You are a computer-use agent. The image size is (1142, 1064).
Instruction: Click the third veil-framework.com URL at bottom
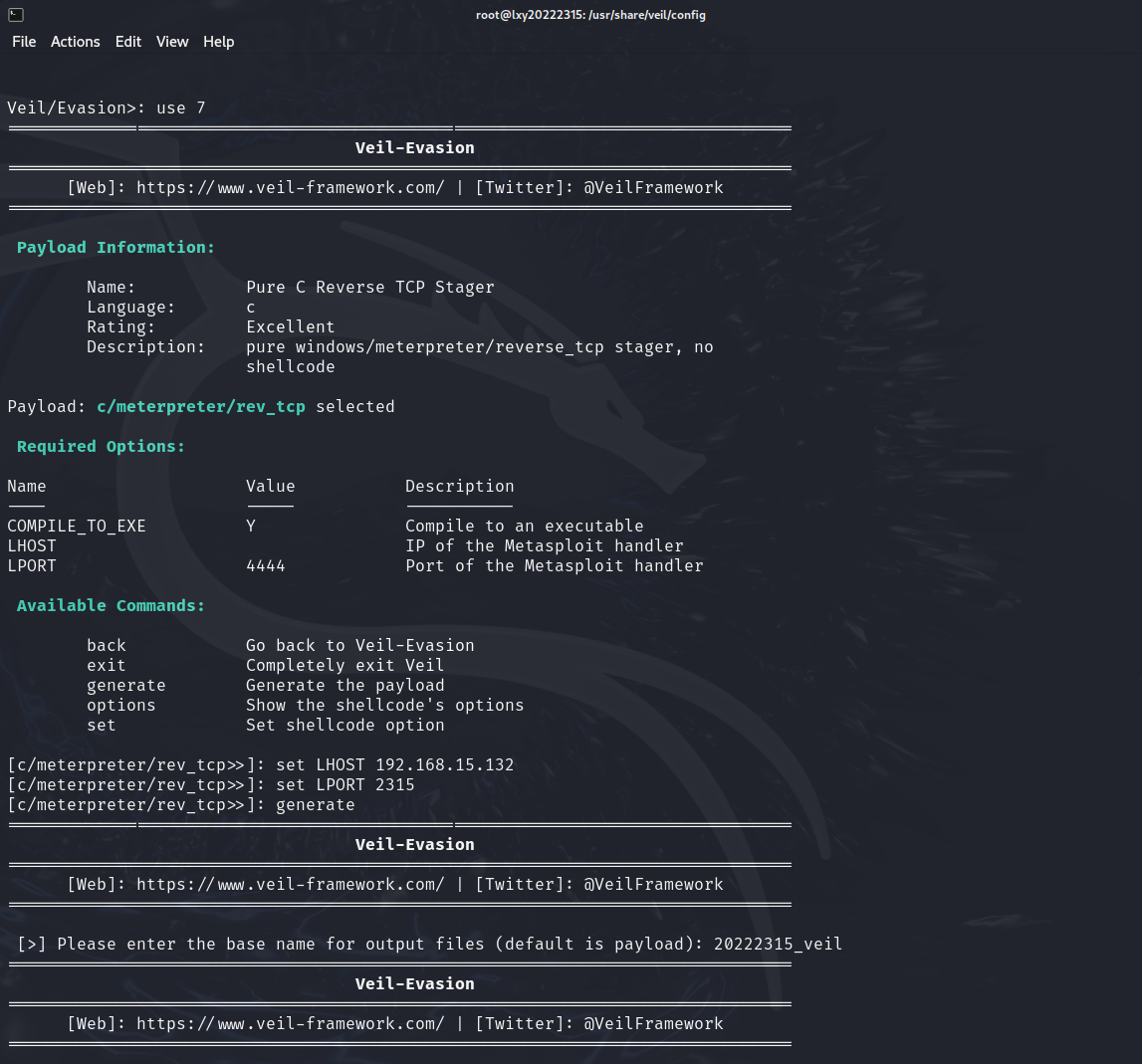tap(291, 1024)
